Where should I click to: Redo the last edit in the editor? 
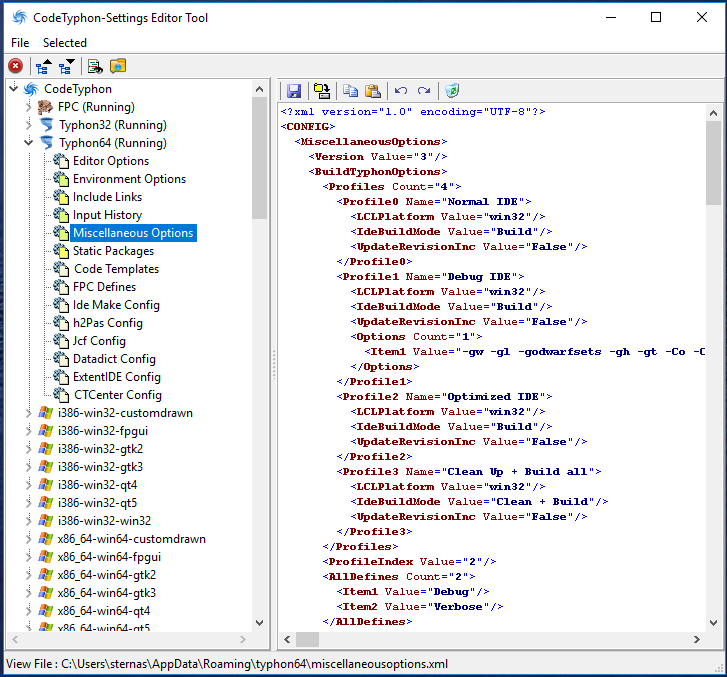coord(424,91)
